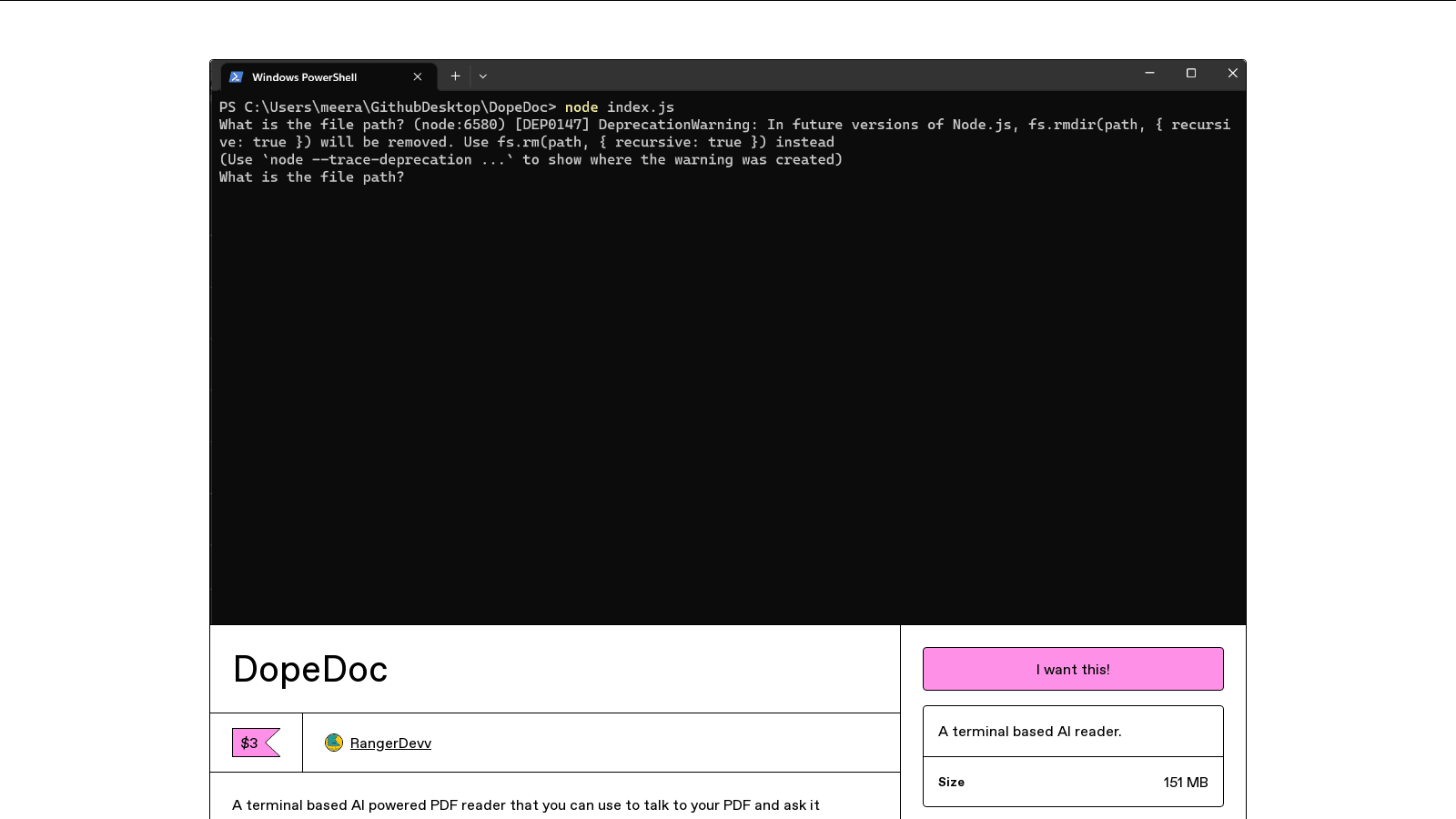Viewport: 1456px width, 819px height.
Task: Click the product description paragraph text
Action: (526, 804)
